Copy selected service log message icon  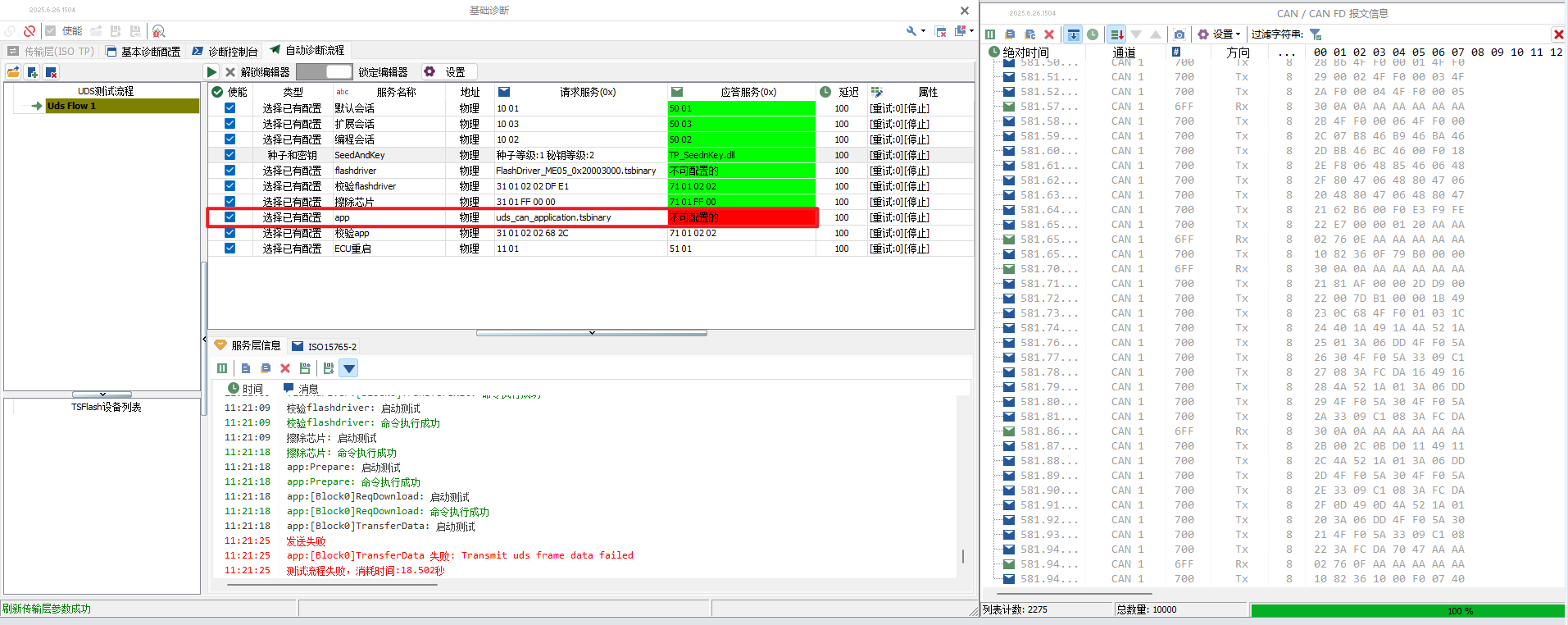coord(246,368)
